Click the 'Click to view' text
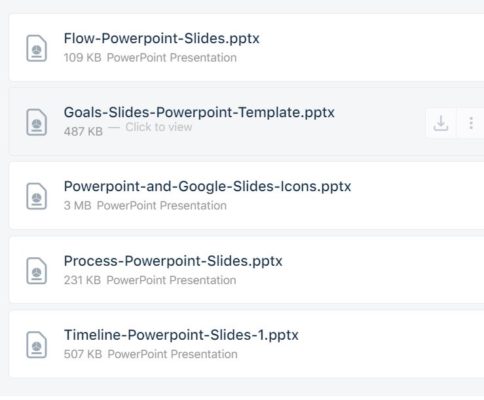Image resolution: width=484 pixels, height=400 pixels. click(x=159, y=127)
